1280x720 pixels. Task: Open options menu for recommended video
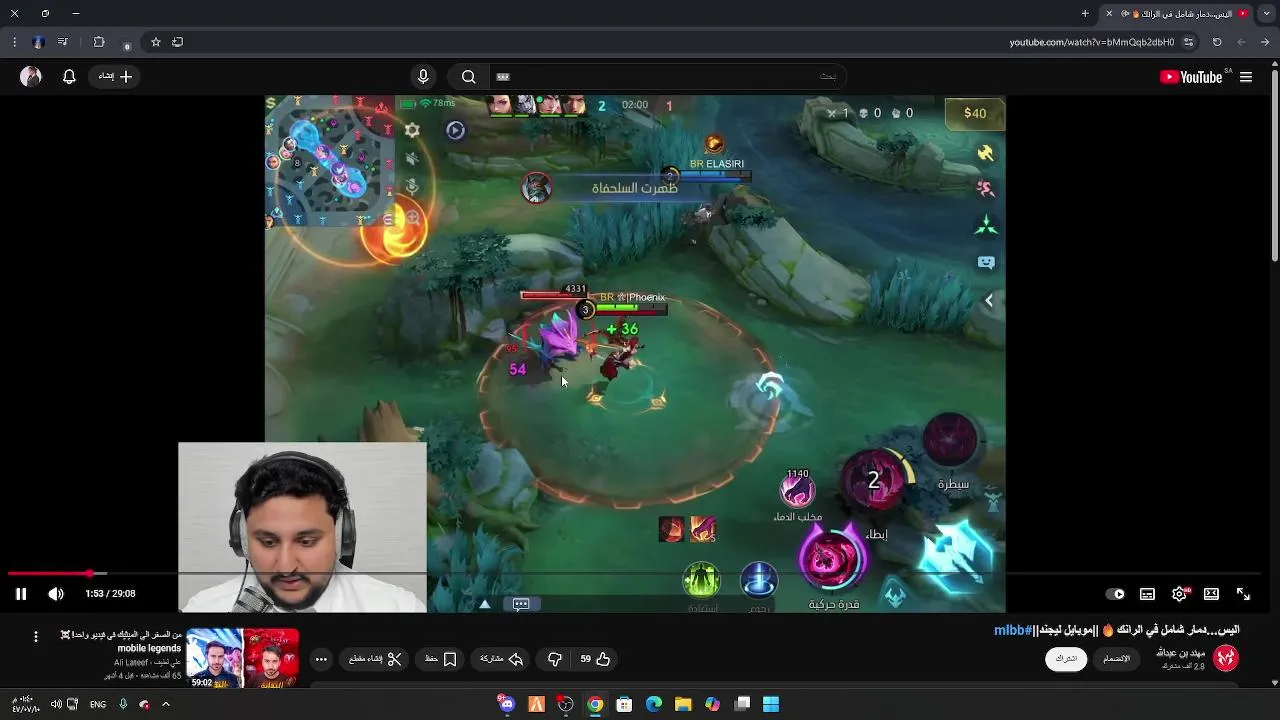click(x=36, y=636)
